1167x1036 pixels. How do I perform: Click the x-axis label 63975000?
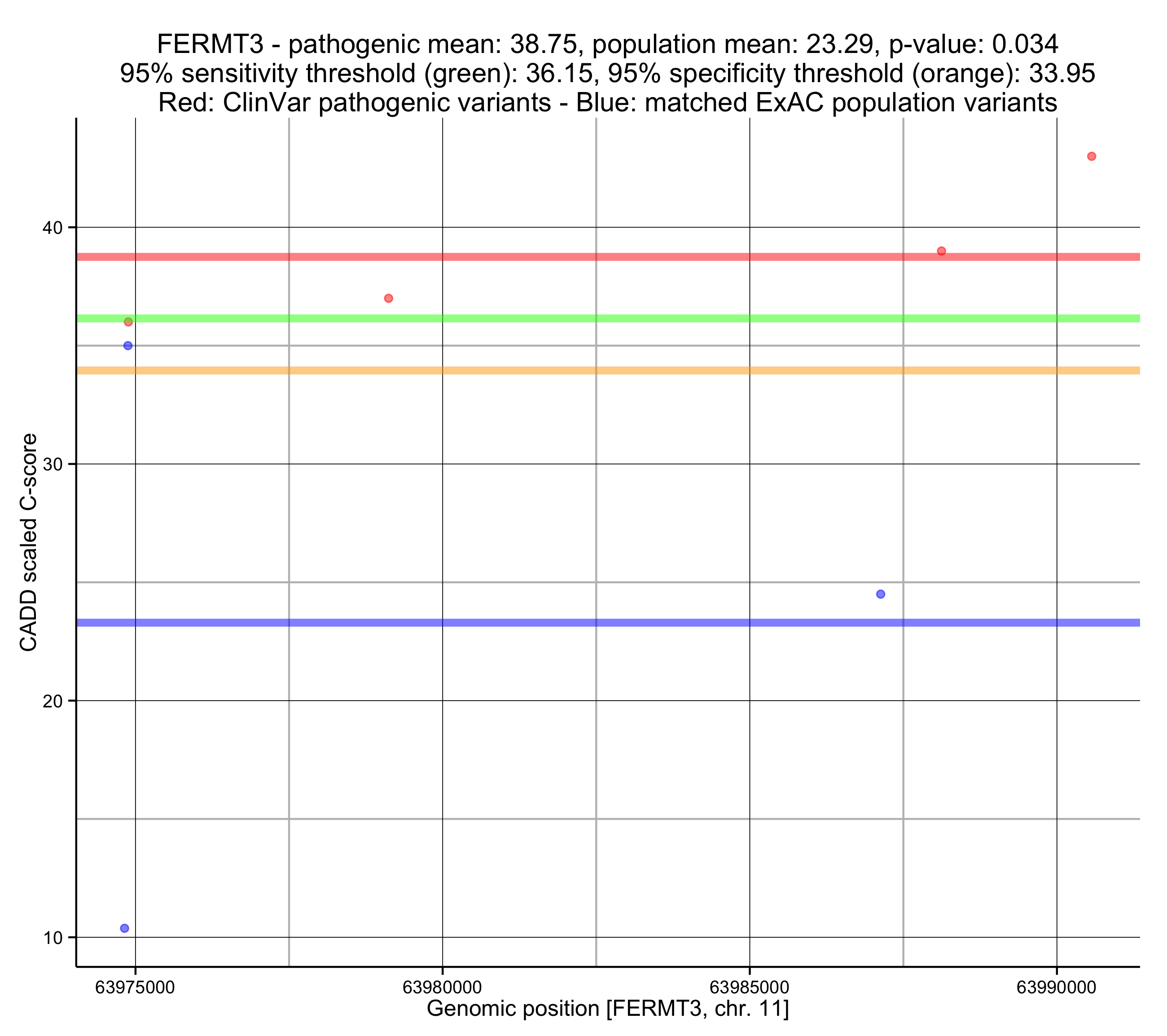click(x=135, y=988)
